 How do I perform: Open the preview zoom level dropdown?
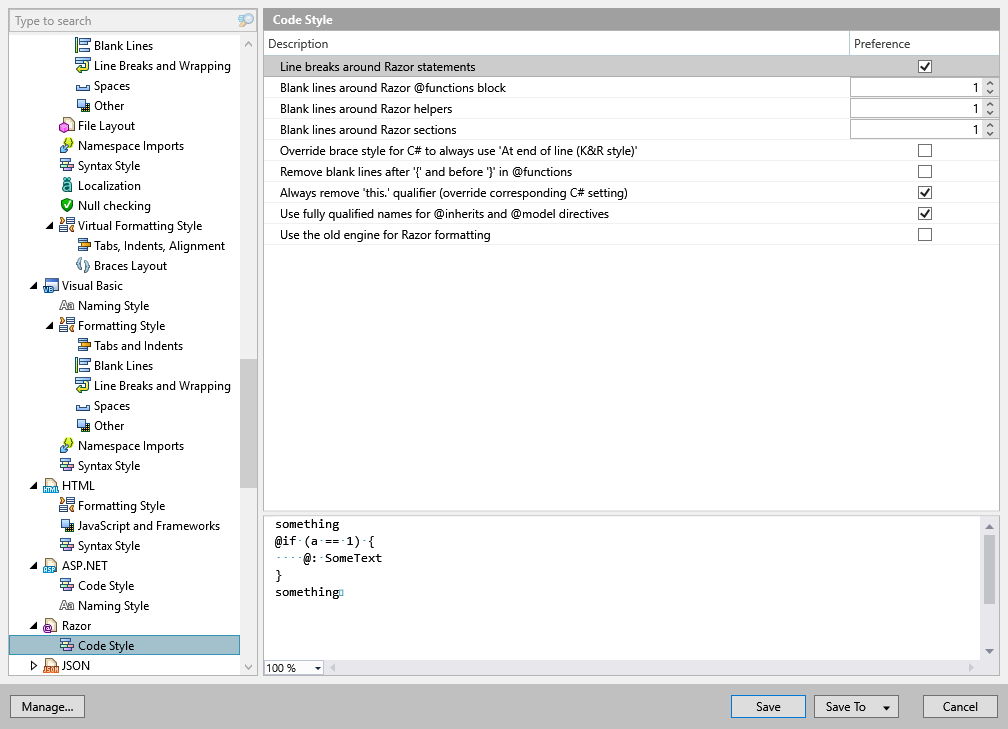point(317,667)
